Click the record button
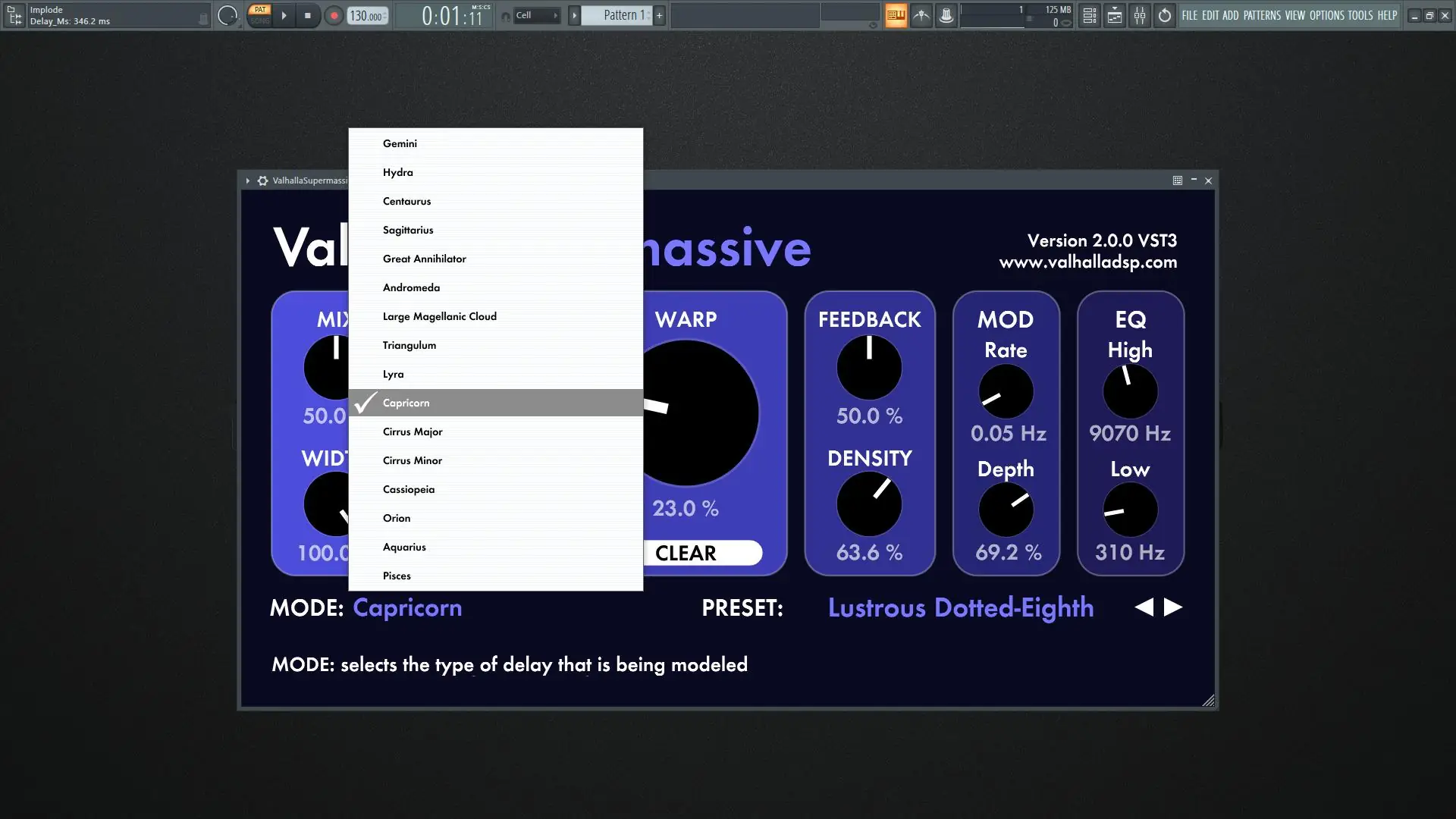This screenshot has height=819, width=1456. (334, 15)
